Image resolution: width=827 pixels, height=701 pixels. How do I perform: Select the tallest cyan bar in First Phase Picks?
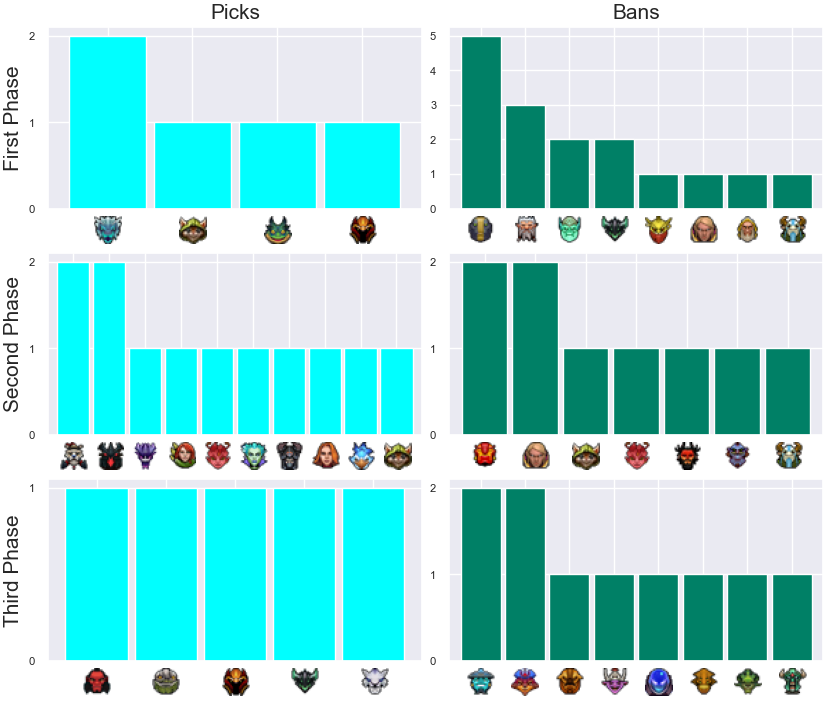click(108, 122)
